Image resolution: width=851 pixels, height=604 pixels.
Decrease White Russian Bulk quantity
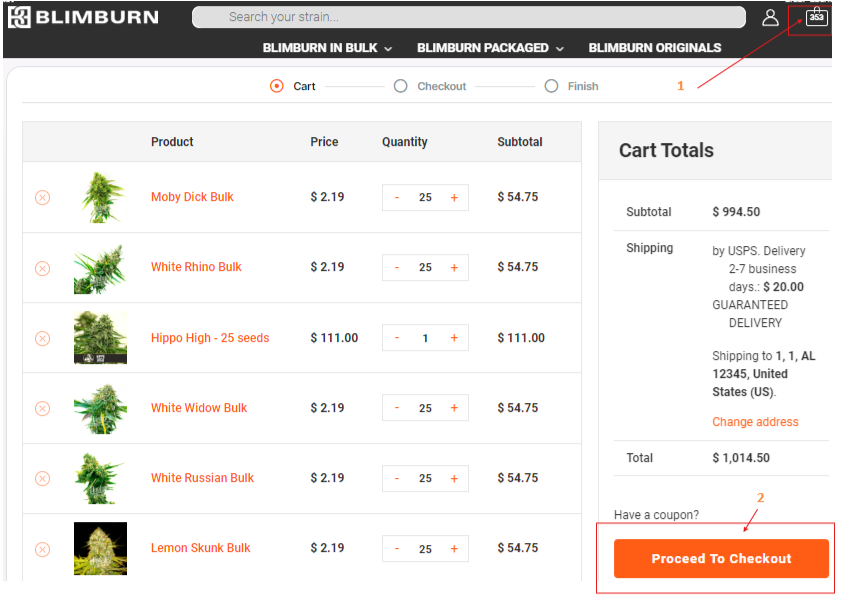click(397, 478)
